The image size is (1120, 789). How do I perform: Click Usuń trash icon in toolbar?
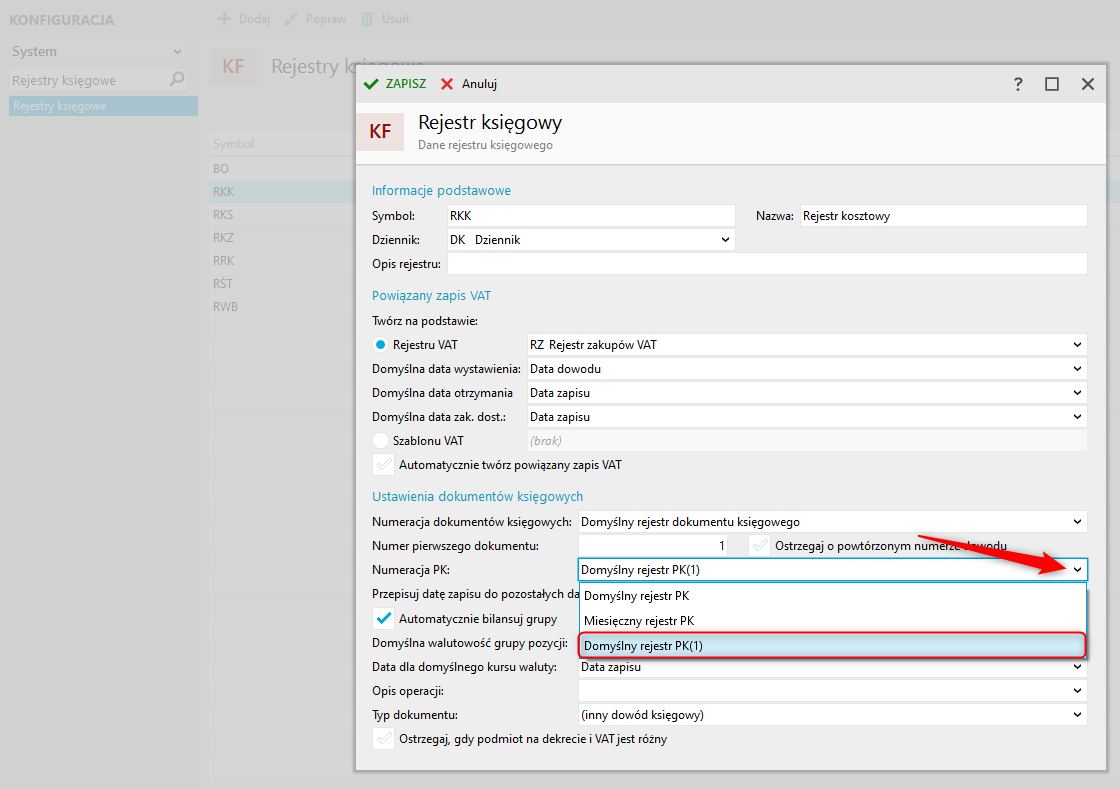tap(366, 19)
